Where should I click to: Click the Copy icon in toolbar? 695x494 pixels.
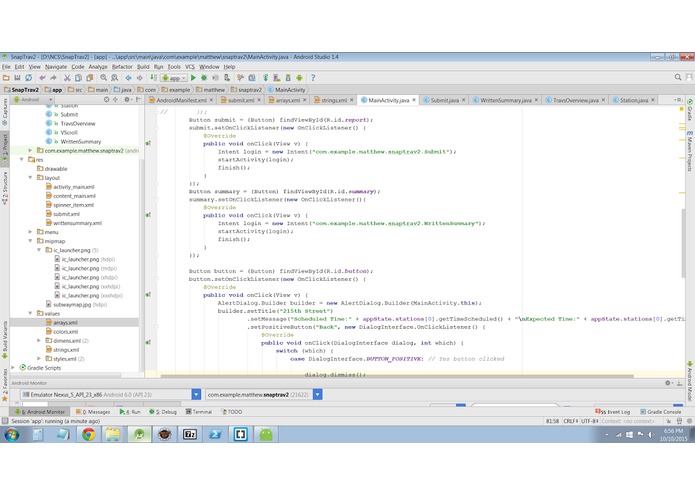[x=78, y=78]
